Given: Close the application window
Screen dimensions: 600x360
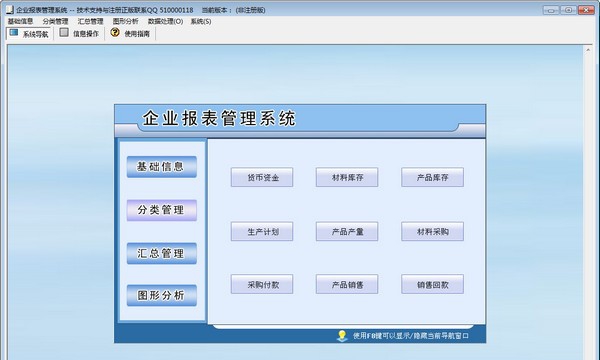Looking at the screenshot, I should pyautogui.click(x=586, y=10).
